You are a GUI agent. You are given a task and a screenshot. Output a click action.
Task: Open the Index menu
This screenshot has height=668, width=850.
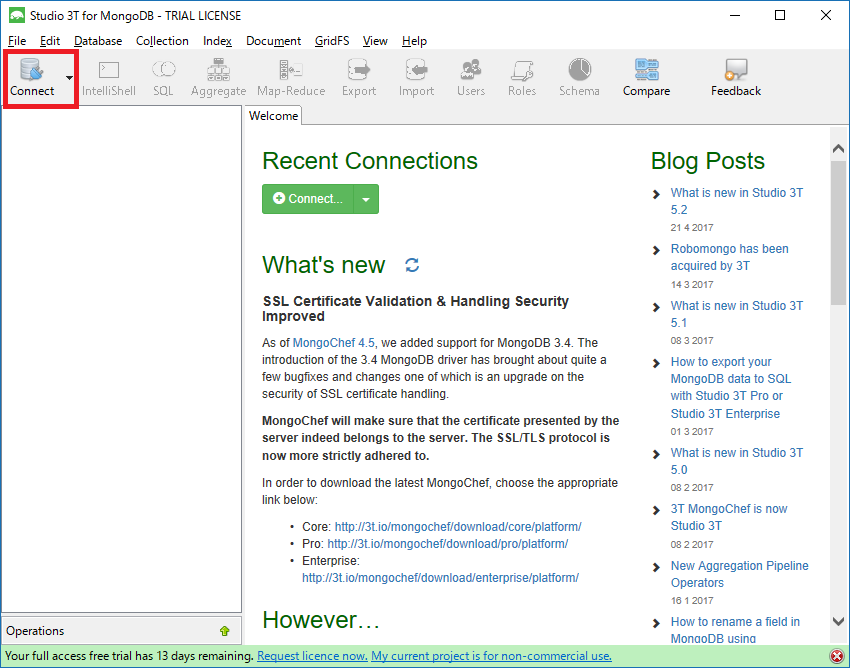click(x=217, y=41)
